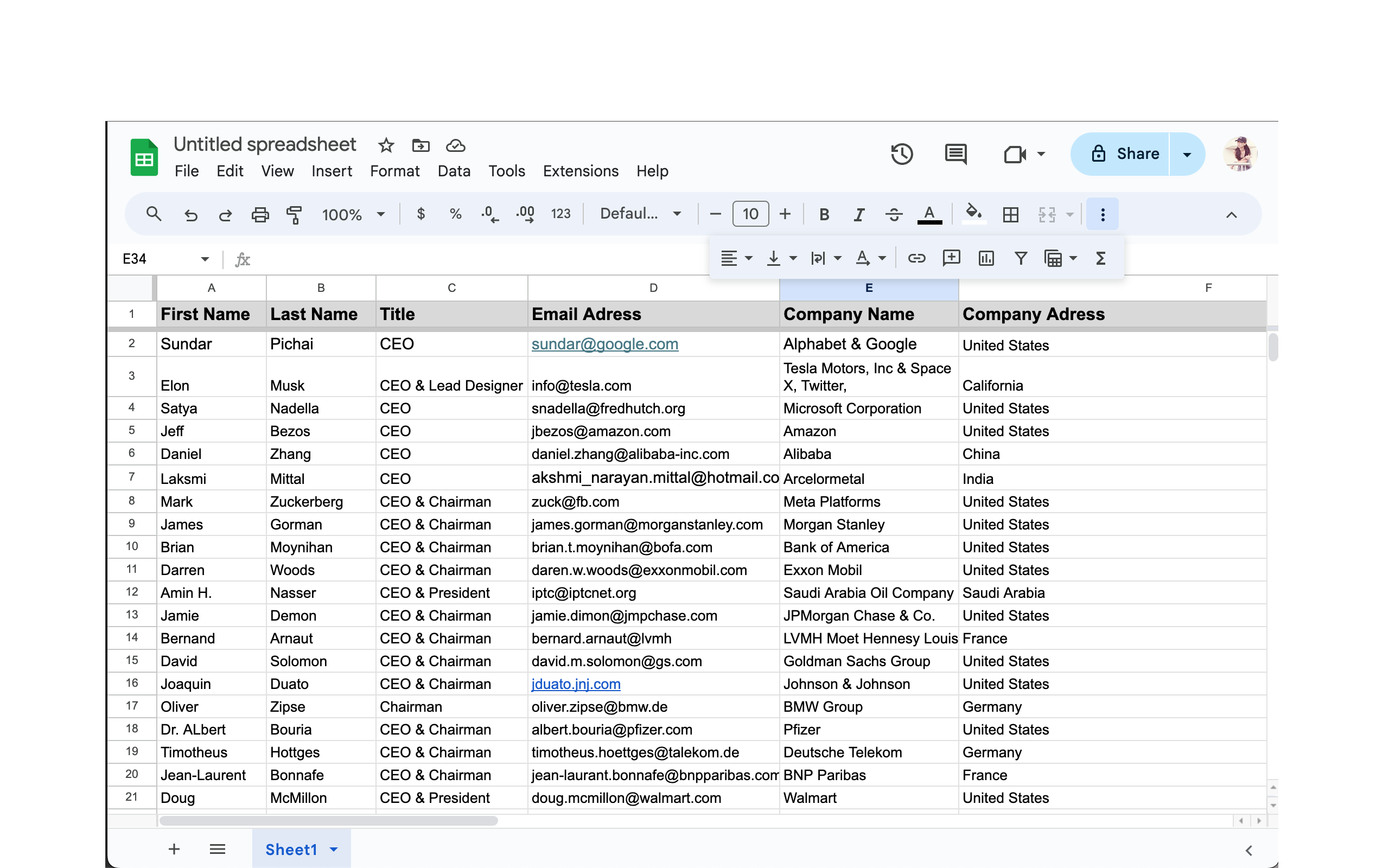Viewport: 1389px width, 868px height.
Task: Click the paint format roller icon
Action: point(295,215)
